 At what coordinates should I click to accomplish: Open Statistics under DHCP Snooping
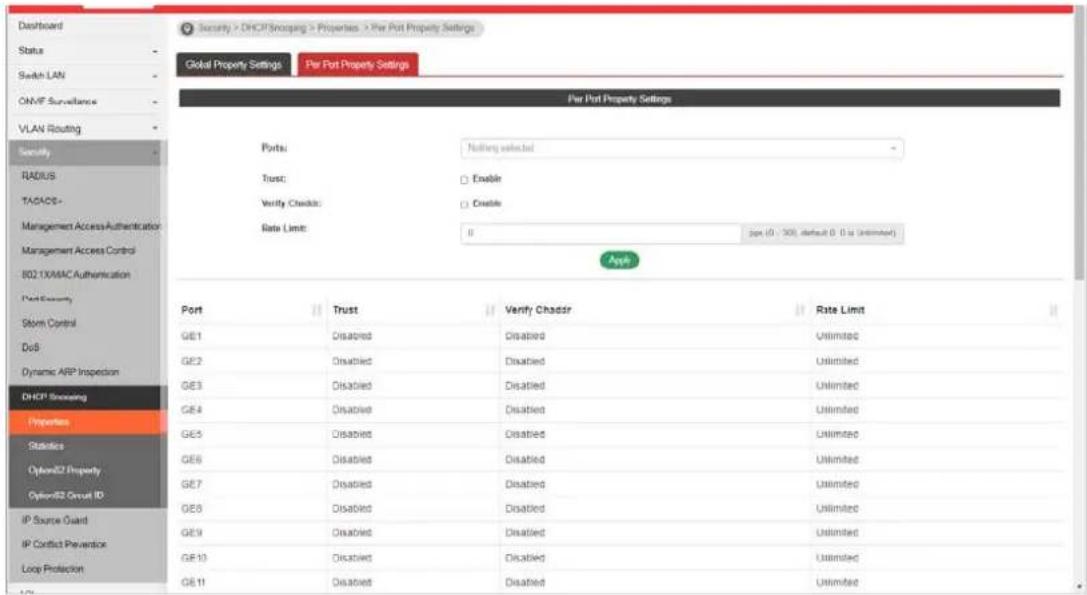click(x=46, y=446)
